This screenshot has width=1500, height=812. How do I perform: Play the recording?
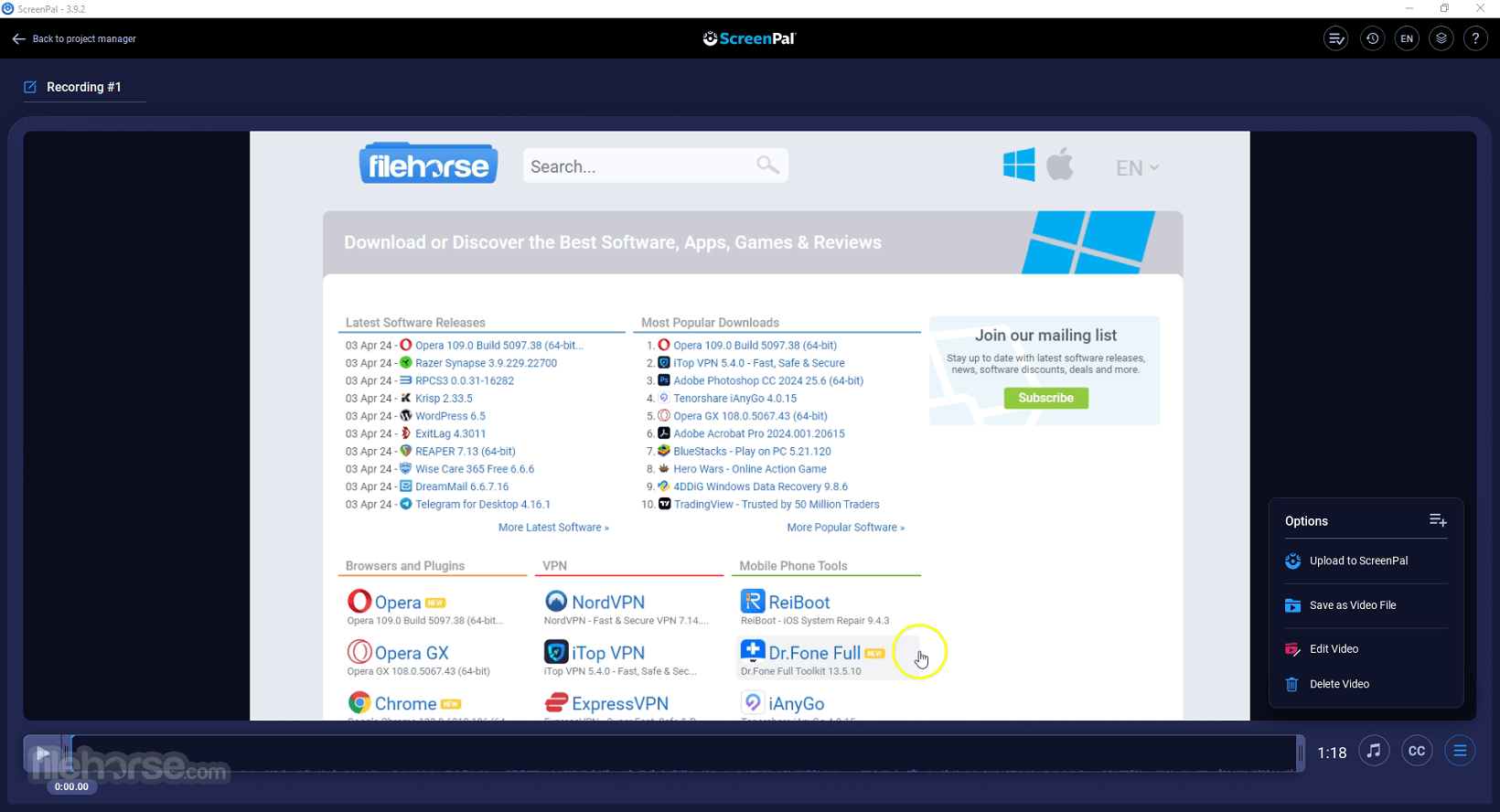tap(42, 754)
